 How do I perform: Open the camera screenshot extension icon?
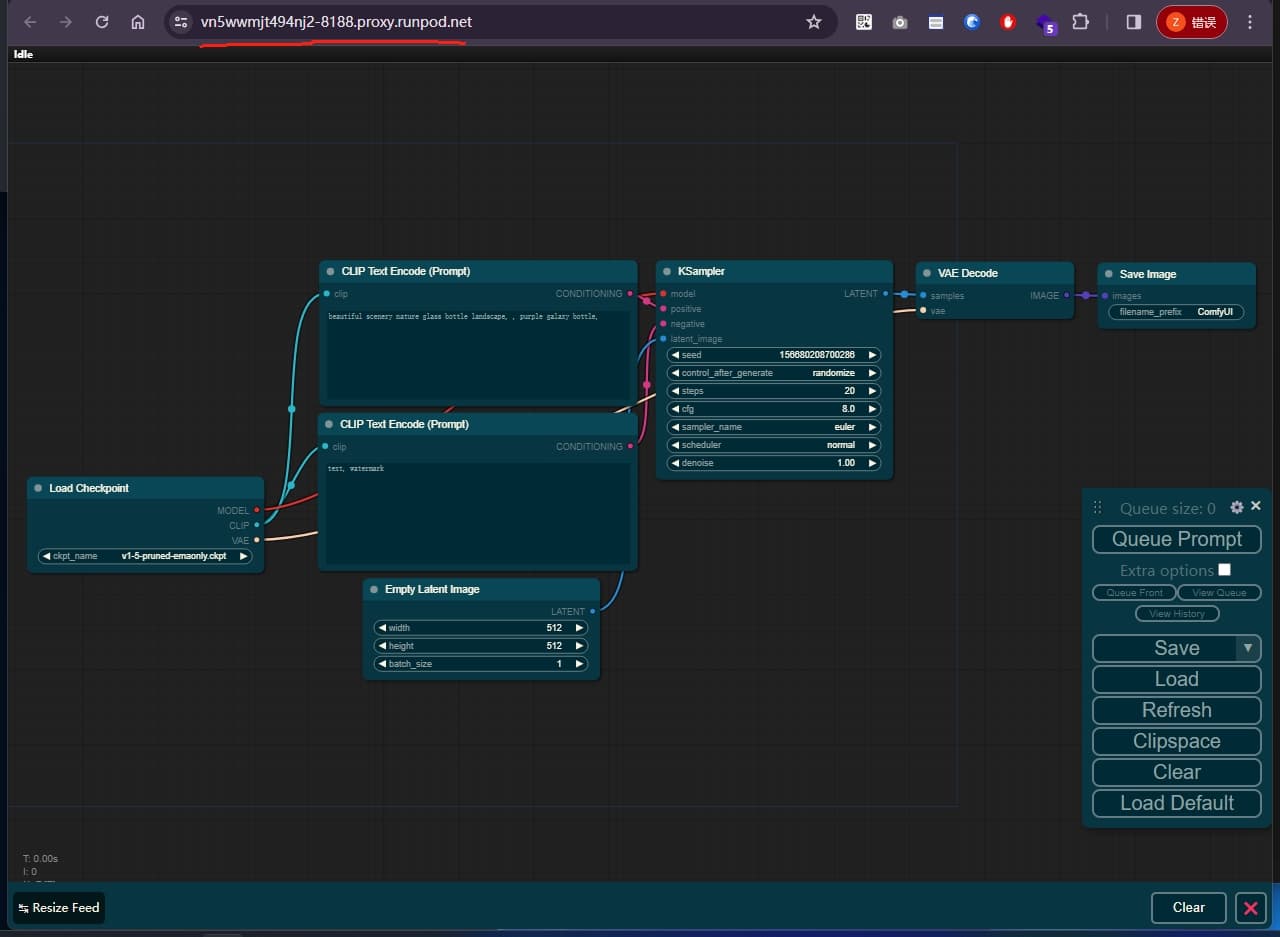900,22
